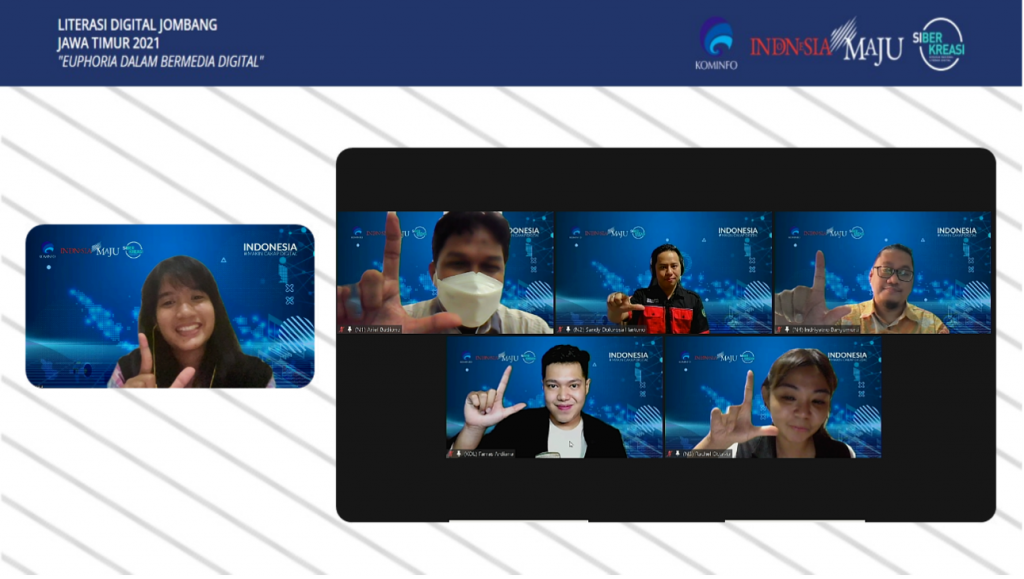Select the N1 video tile with the masked participant
Screen dimensions: 1024x579
[x=444, y=272]
